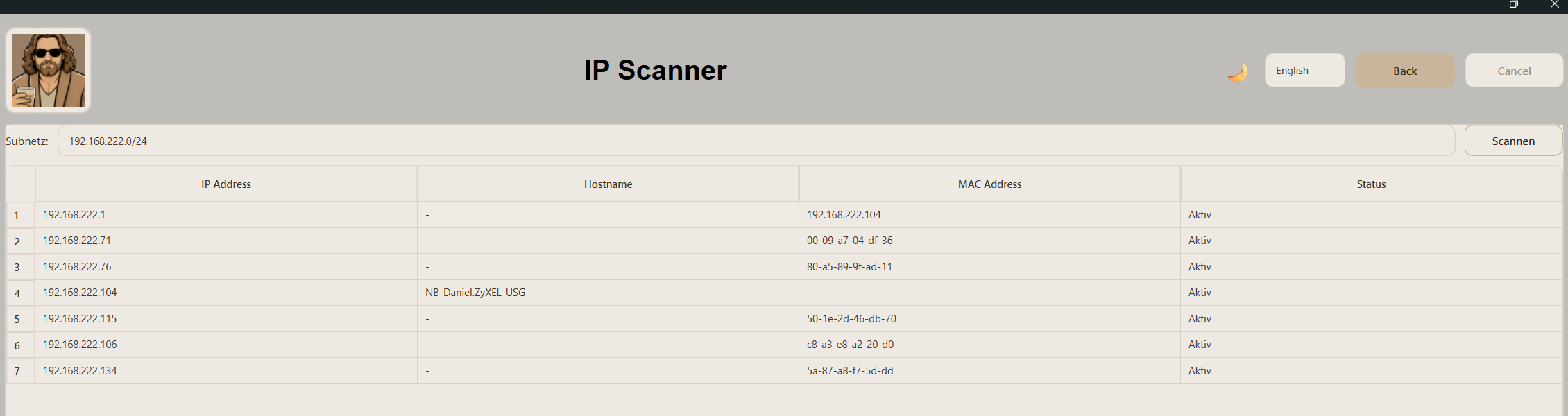Screen dimensions: 1568x416
Task: Select row number 1 header
Action: tap(20, 215)
